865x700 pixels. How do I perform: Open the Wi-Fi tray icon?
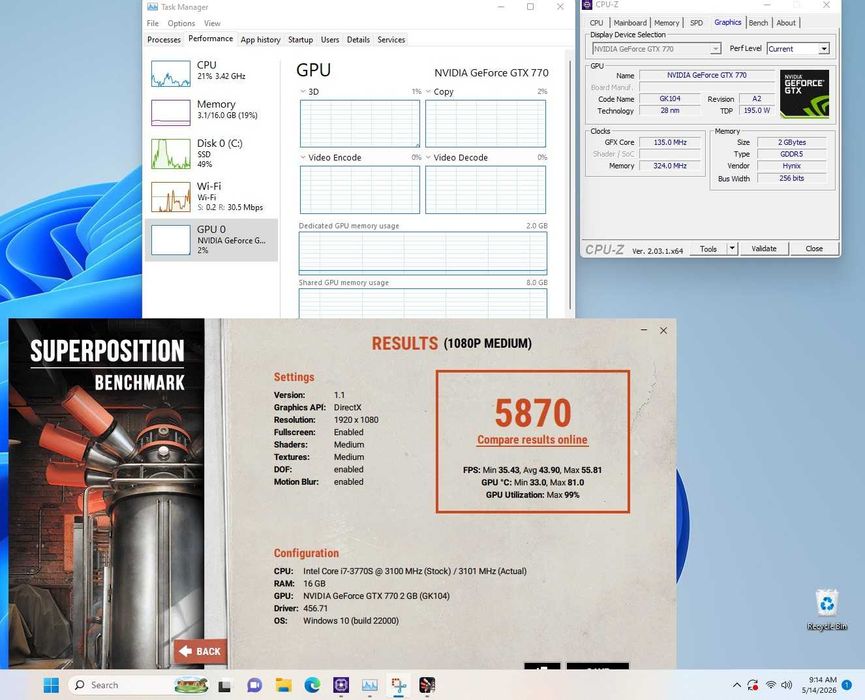coord(771,686)
